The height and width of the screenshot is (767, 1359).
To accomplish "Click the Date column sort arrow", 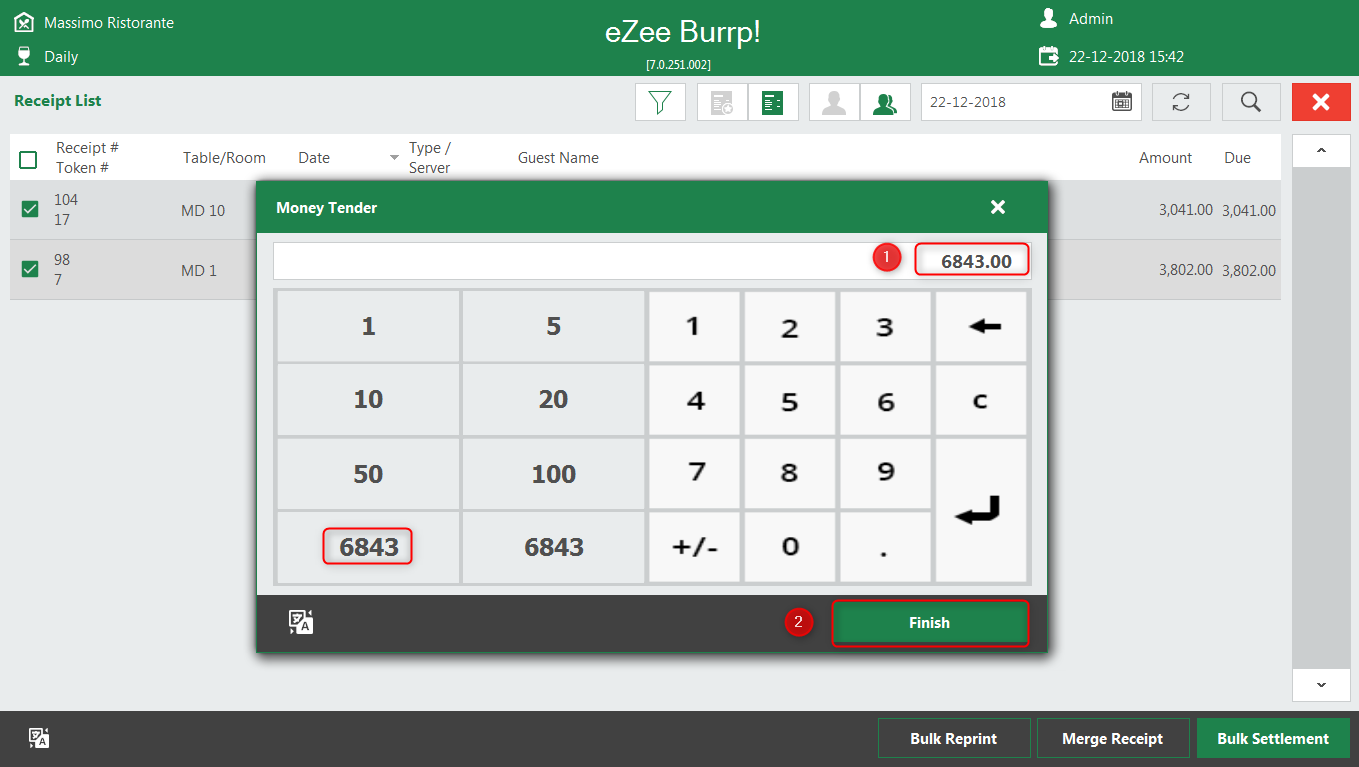I will click(393, 158).
